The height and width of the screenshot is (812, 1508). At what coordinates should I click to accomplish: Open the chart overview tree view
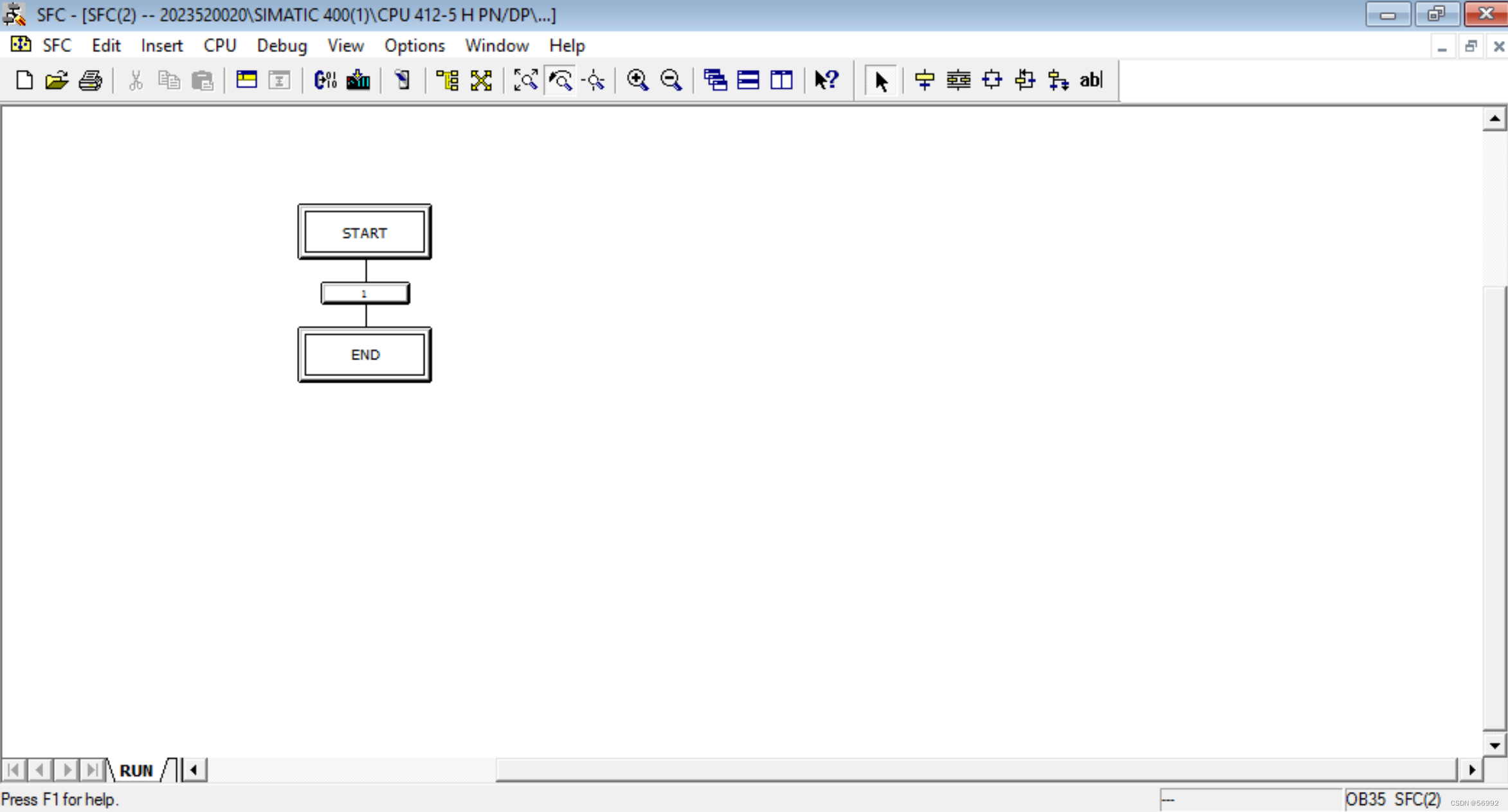[446, 80]
